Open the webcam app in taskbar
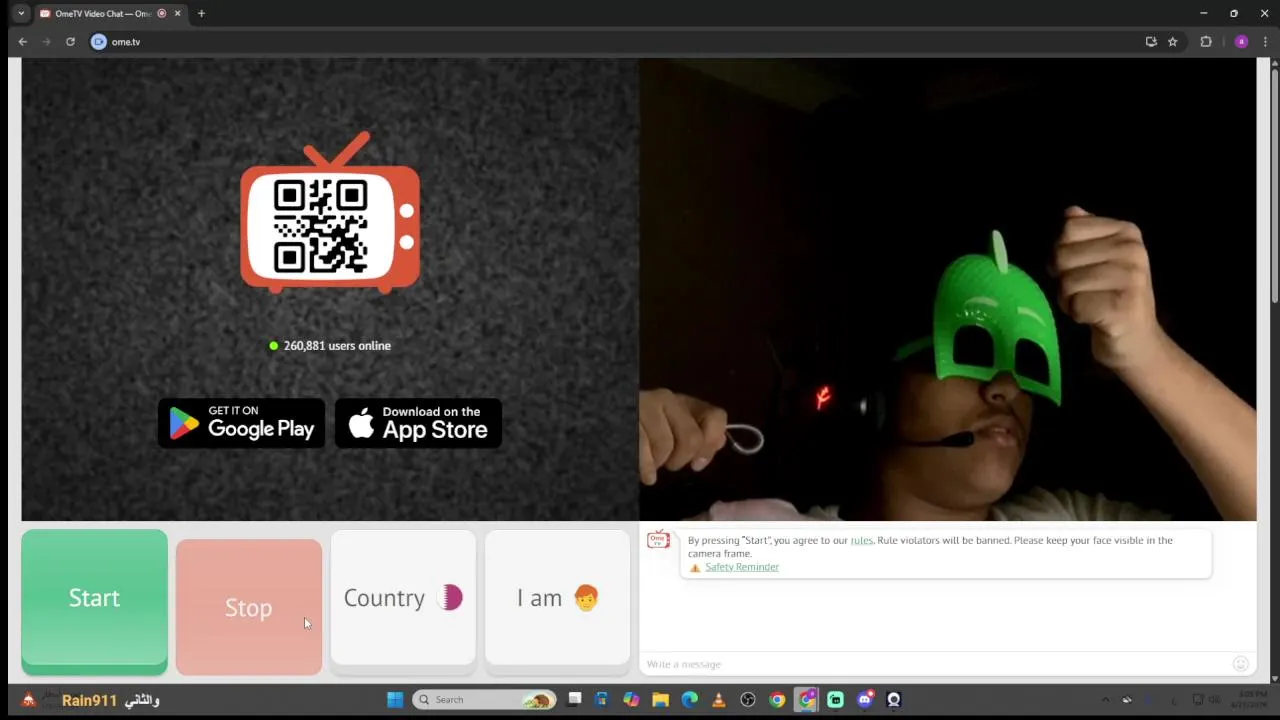The image size is (1280, 720). [x=894, y=700]
